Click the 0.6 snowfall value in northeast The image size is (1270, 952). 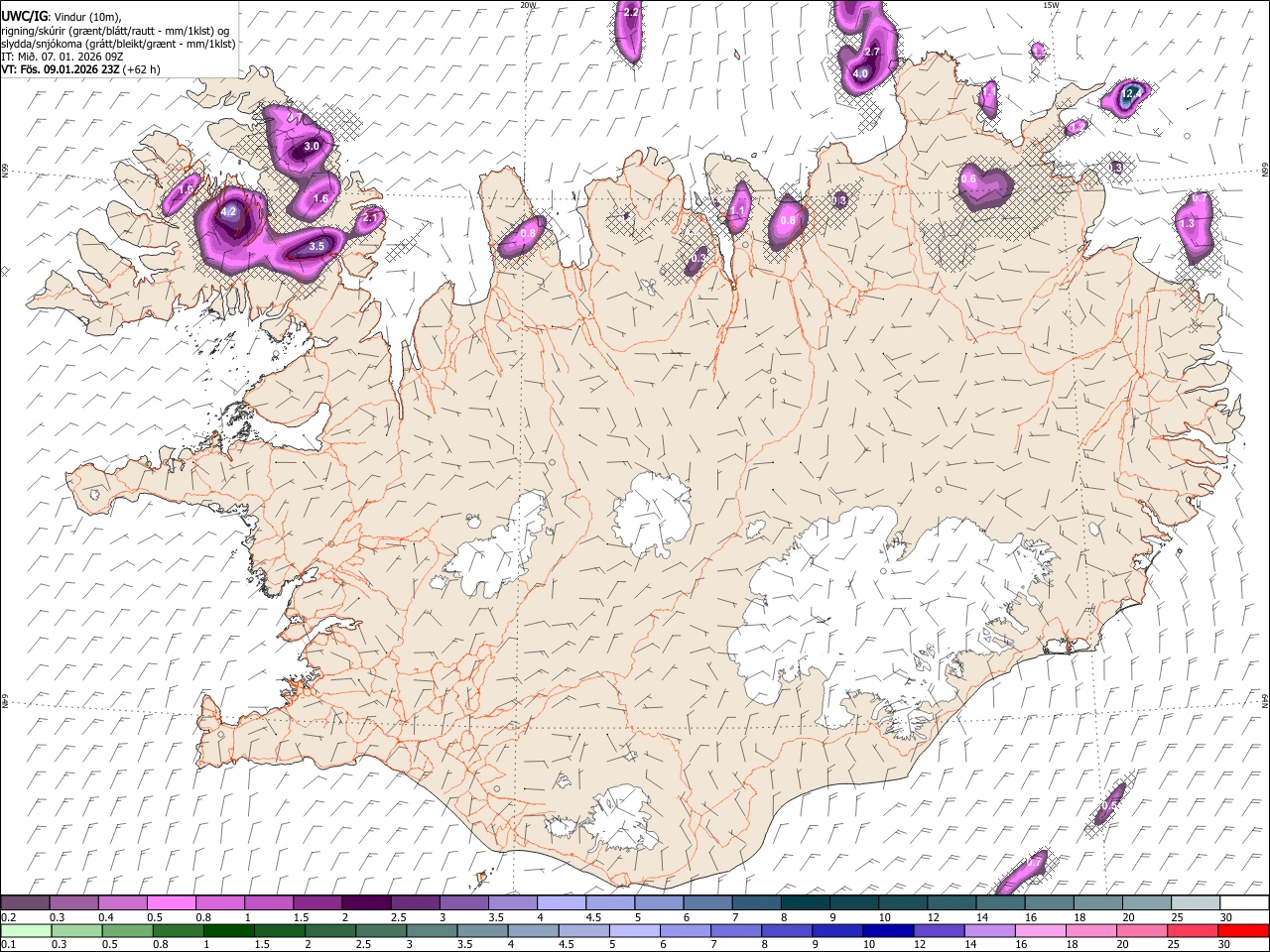969,178
